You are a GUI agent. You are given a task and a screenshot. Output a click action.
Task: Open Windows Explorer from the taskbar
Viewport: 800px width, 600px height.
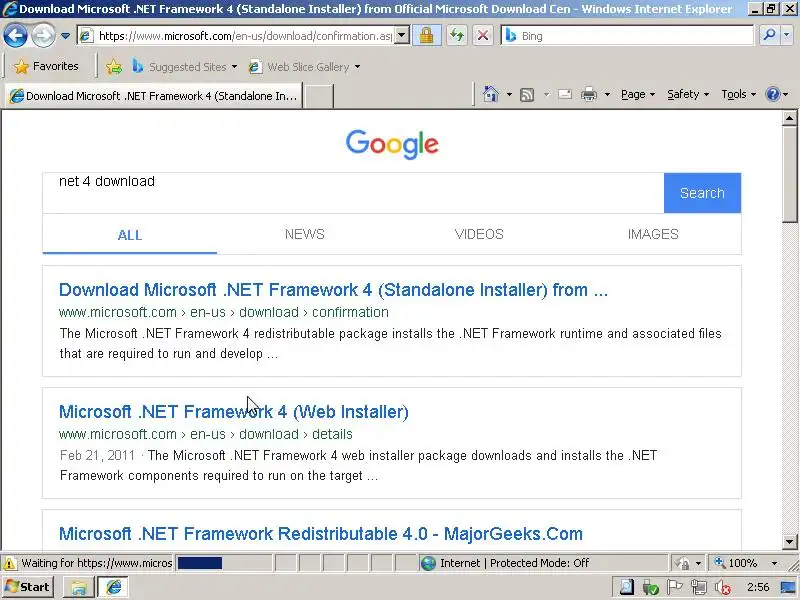click(x=78, y=587)
